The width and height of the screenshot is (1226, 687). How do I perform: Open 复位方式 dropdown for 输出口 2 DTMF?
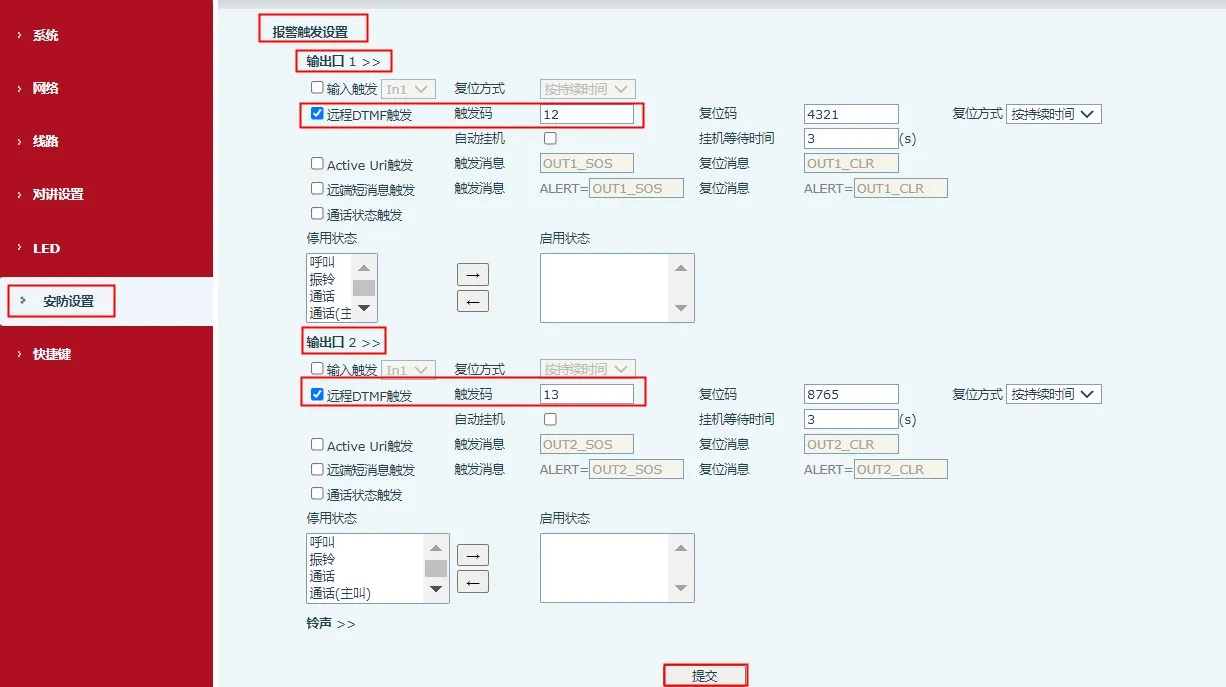(1053, 394)
